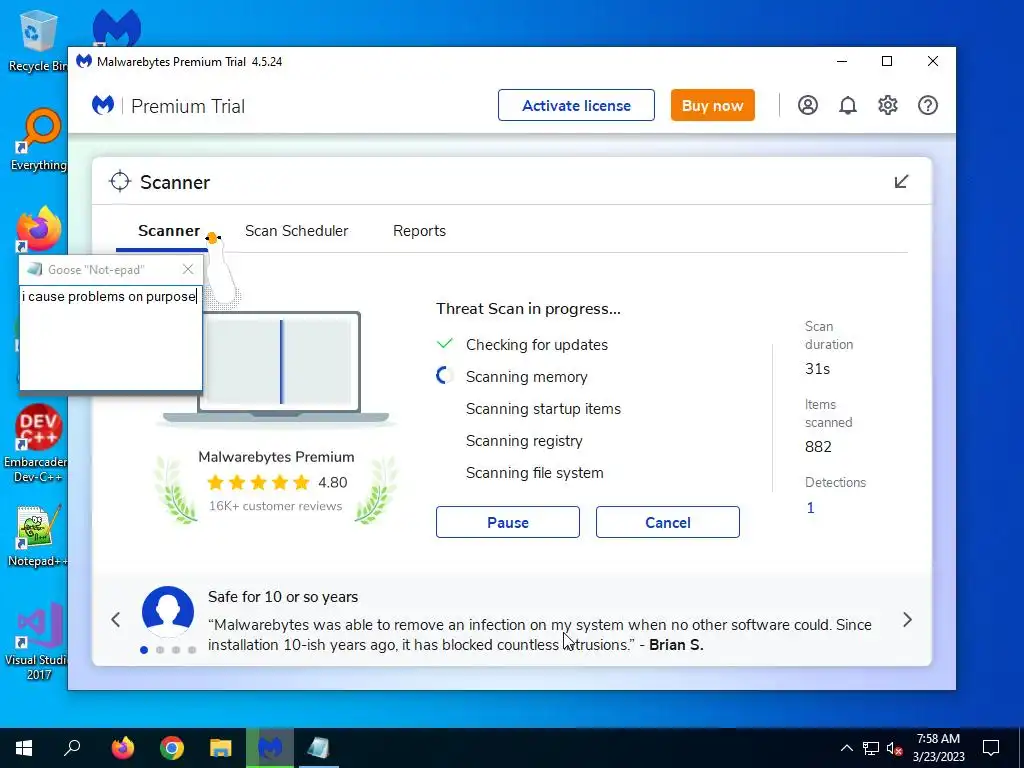Show the next customer review
This screenshot has width=1024, height=768.
click(x=907, y=620)
